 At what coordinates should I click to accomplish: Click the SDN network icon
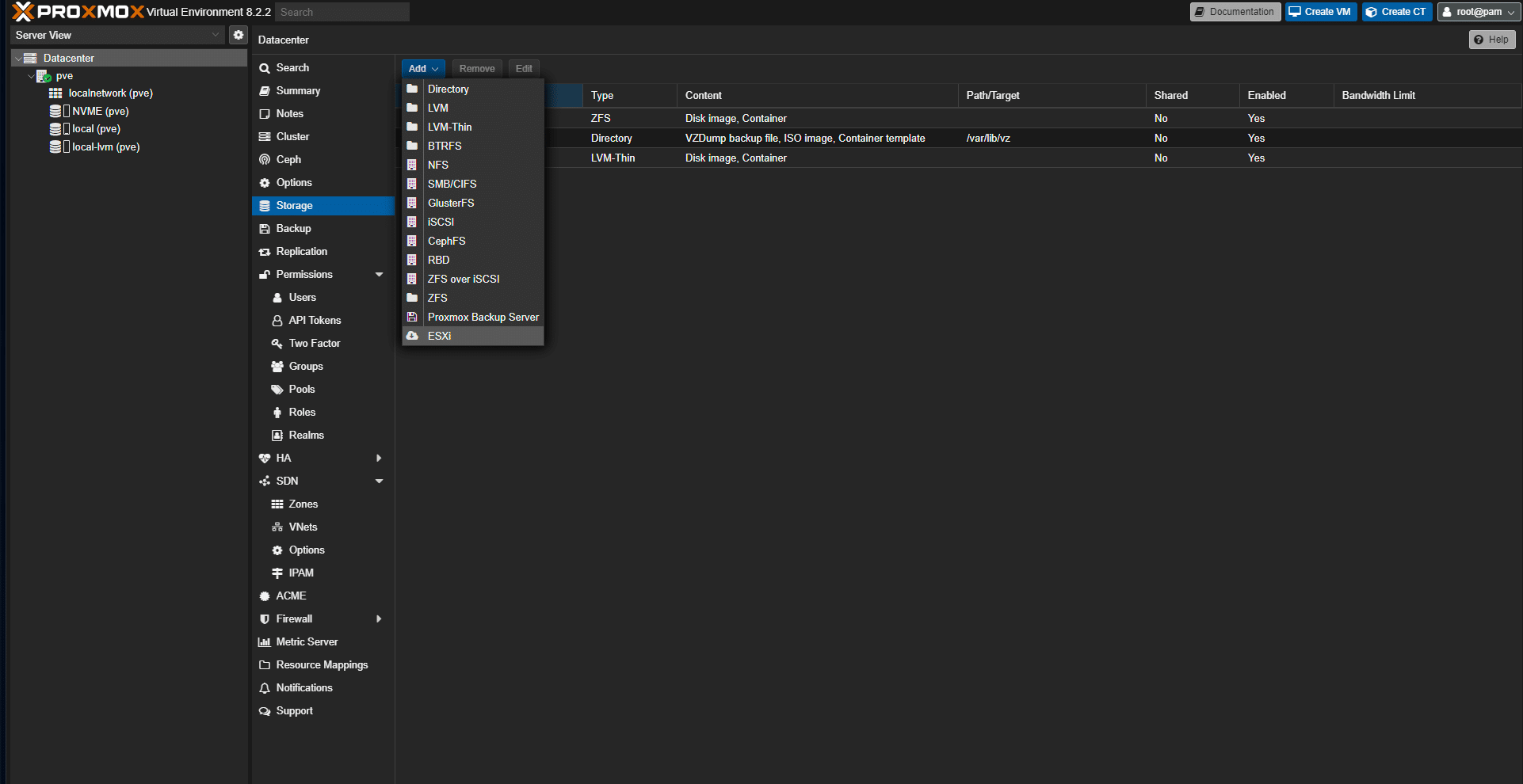click(265, 481)
